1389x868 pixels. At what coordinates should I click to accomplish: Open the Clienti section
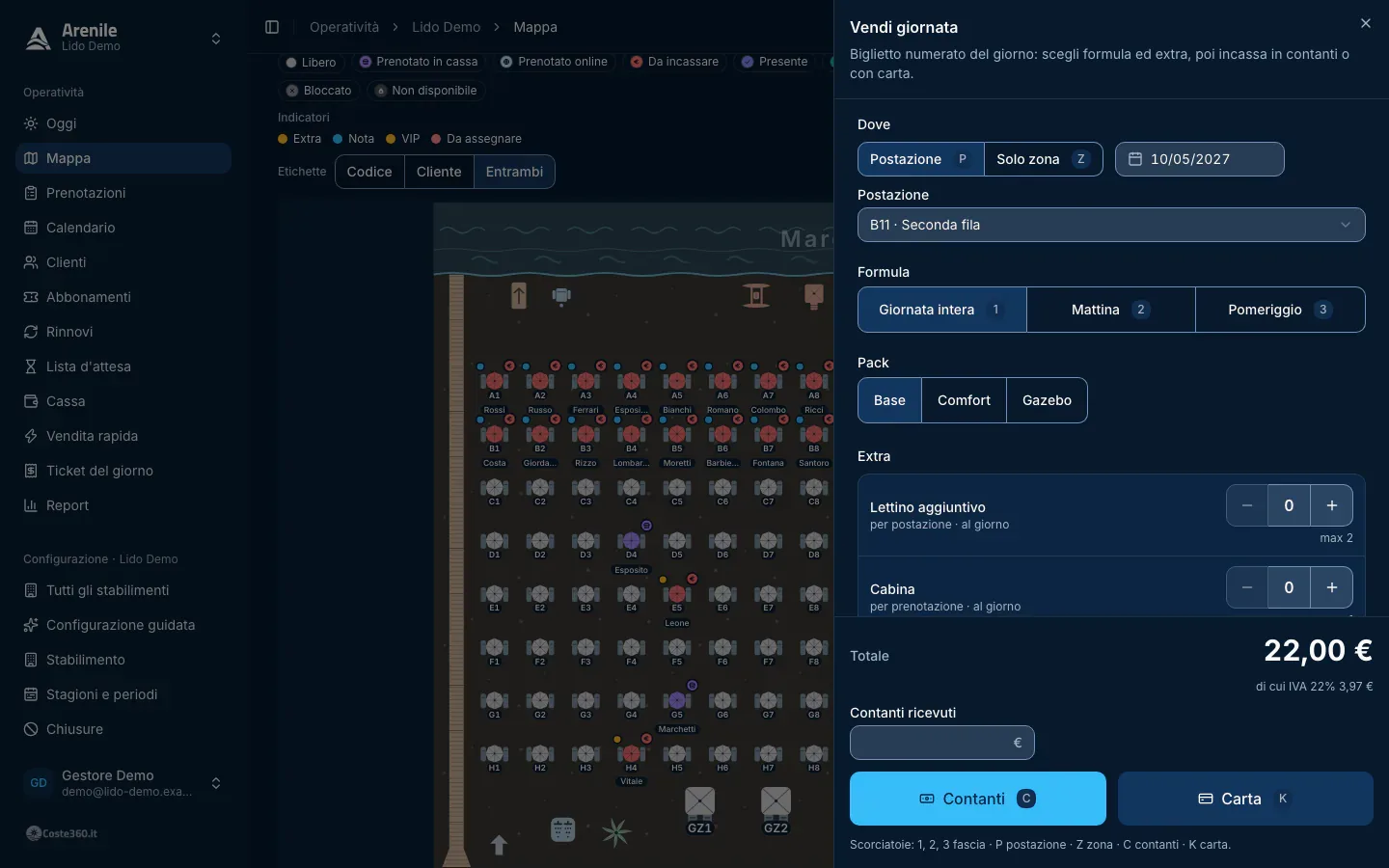click(x=123, y=262)
